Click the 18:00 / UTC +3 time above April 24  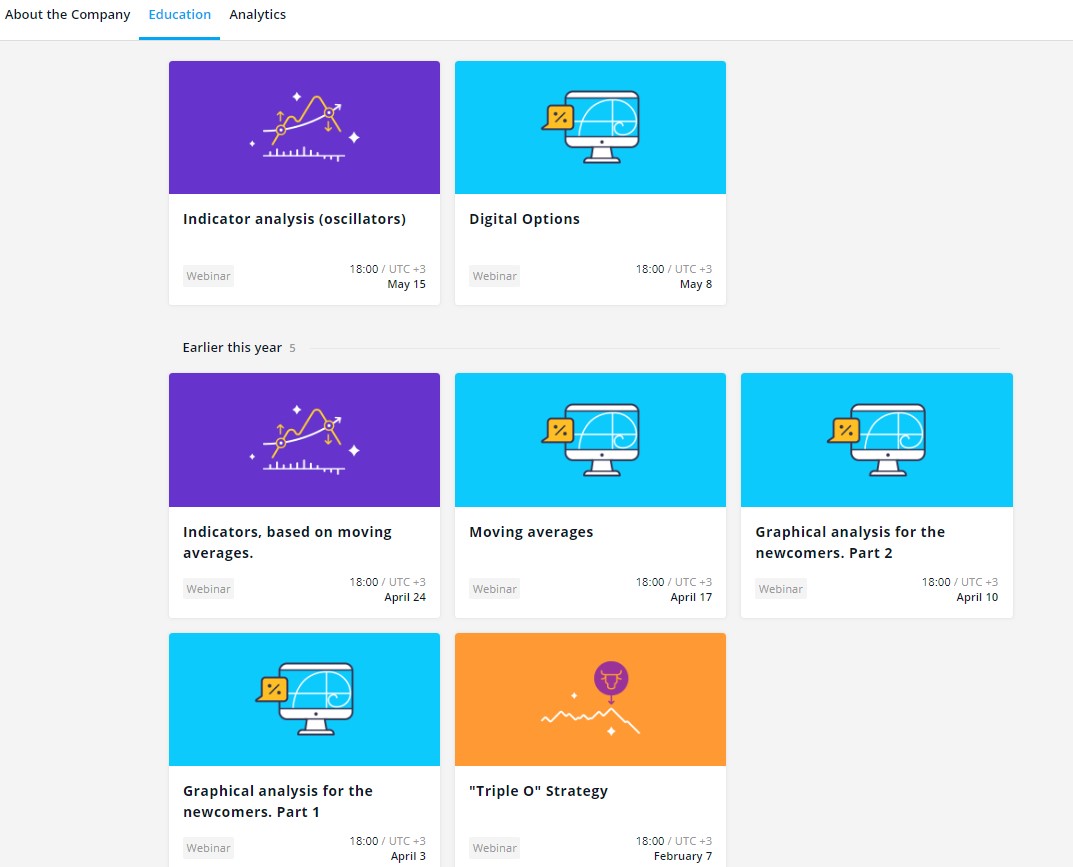387,582
